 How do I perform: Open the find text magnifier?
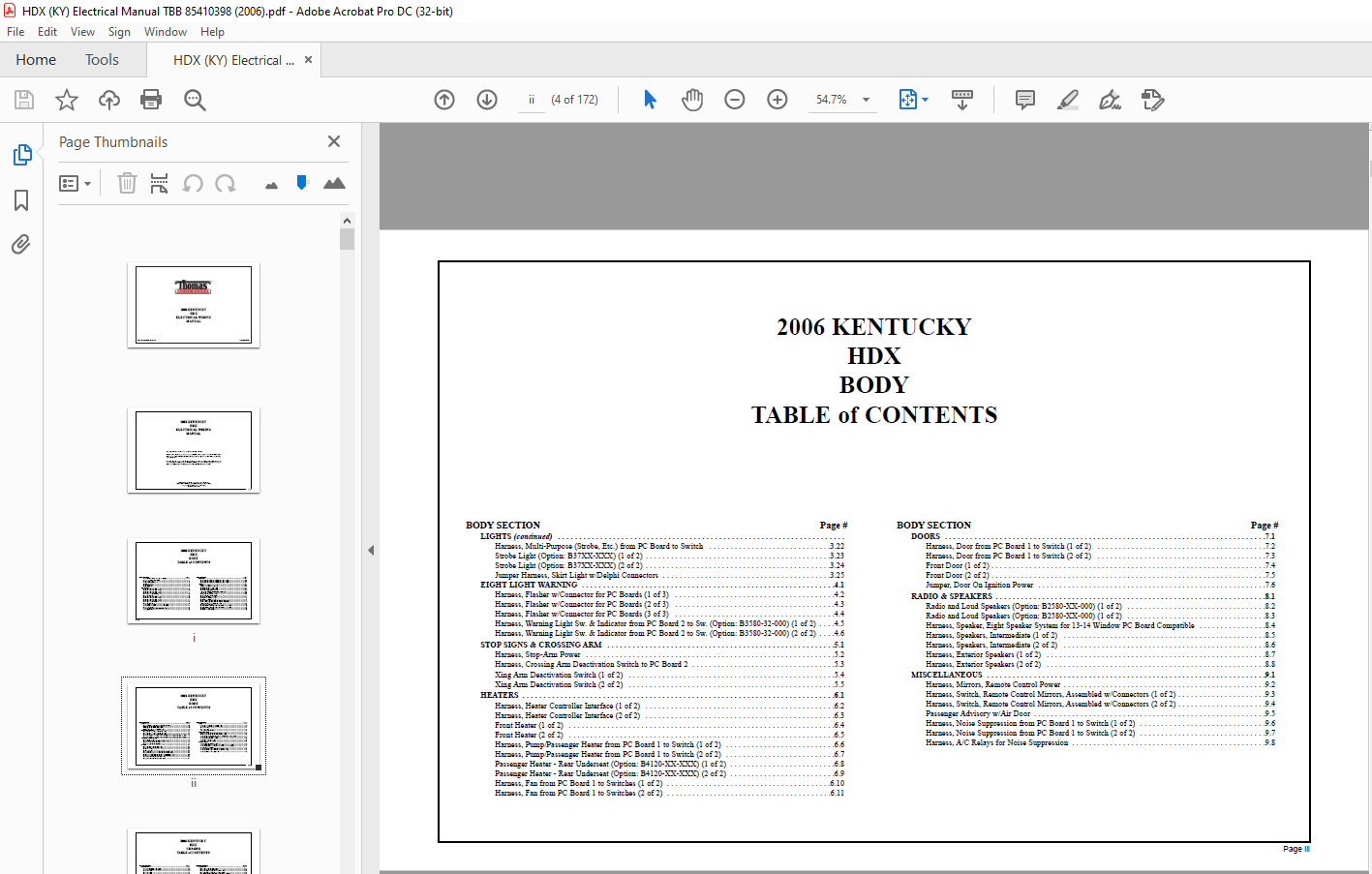coord(195,100)
